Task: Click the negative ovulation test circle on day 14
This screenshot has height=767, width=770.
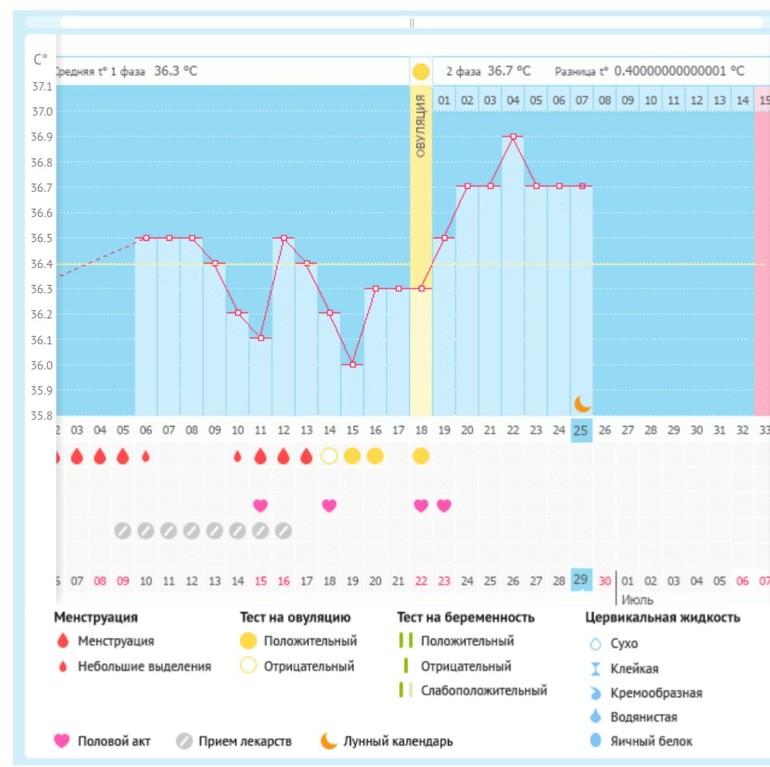Action: 329,456
